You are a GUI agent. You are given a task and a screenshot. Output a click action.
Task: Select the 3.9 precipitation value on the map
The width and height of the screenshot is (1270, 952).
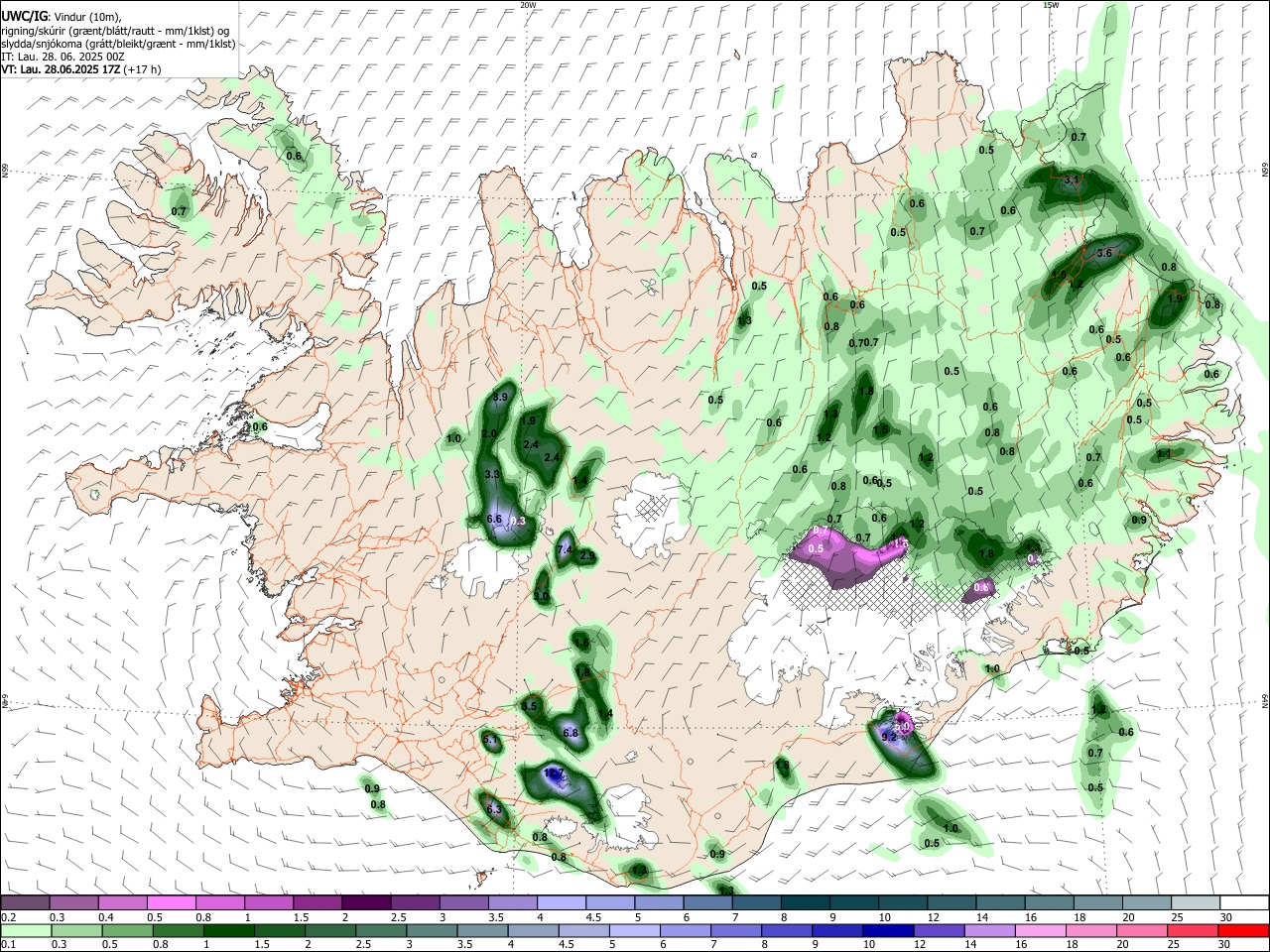pos(500,397)
